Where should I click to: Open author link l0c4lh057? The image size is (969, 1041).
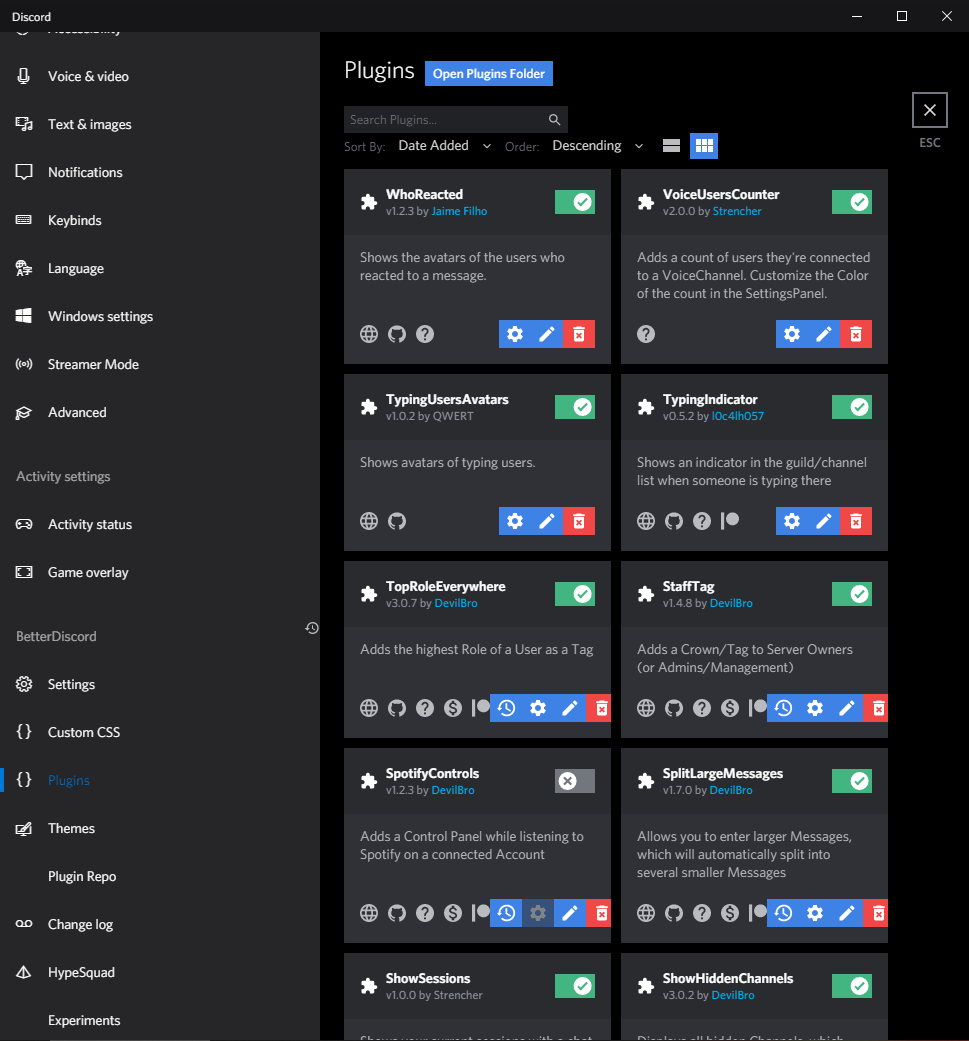click(737, 416)
